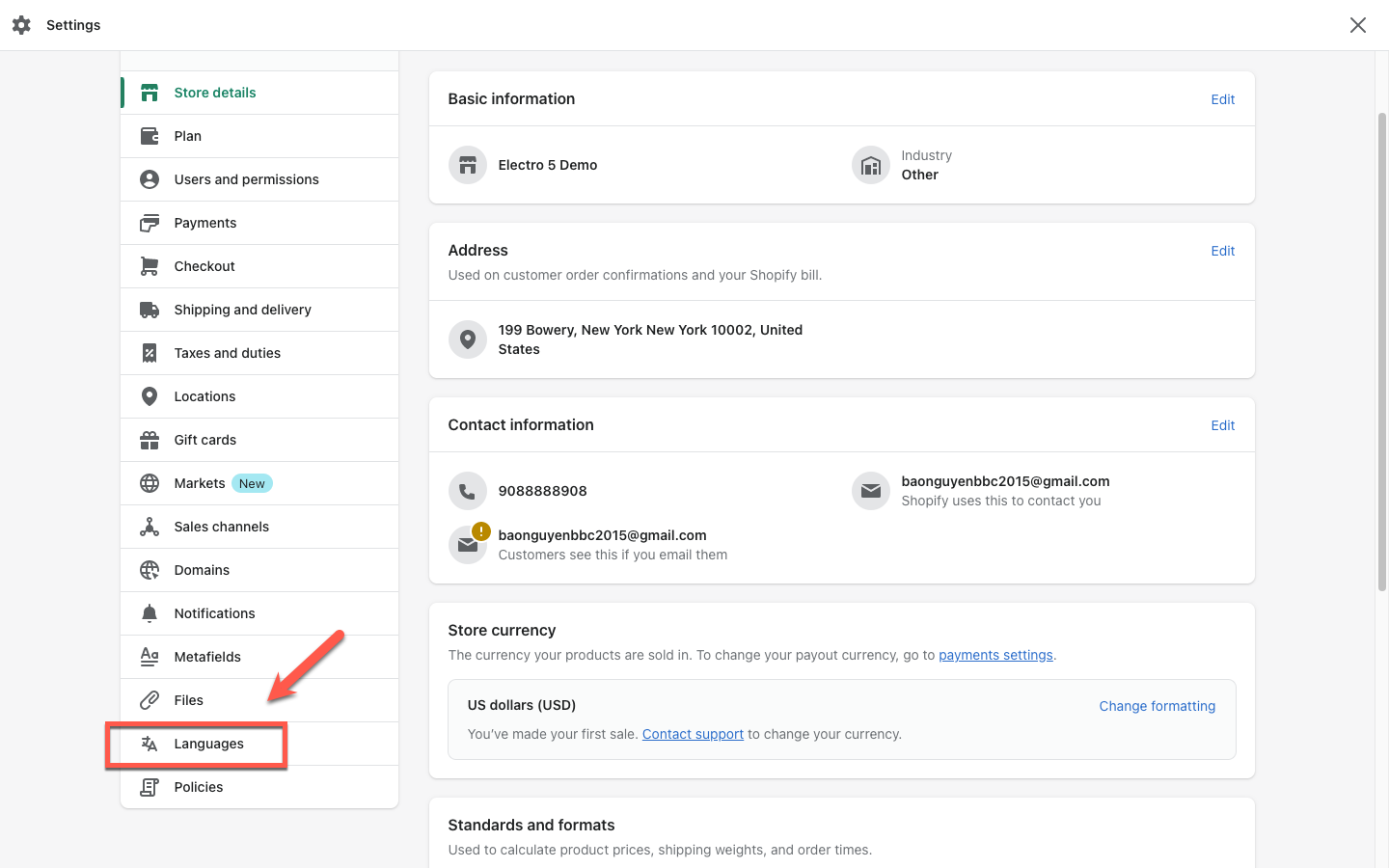1389x868 pixels.
Task: Click Change formatting for currency
Action: click(x=1157, y=706)
